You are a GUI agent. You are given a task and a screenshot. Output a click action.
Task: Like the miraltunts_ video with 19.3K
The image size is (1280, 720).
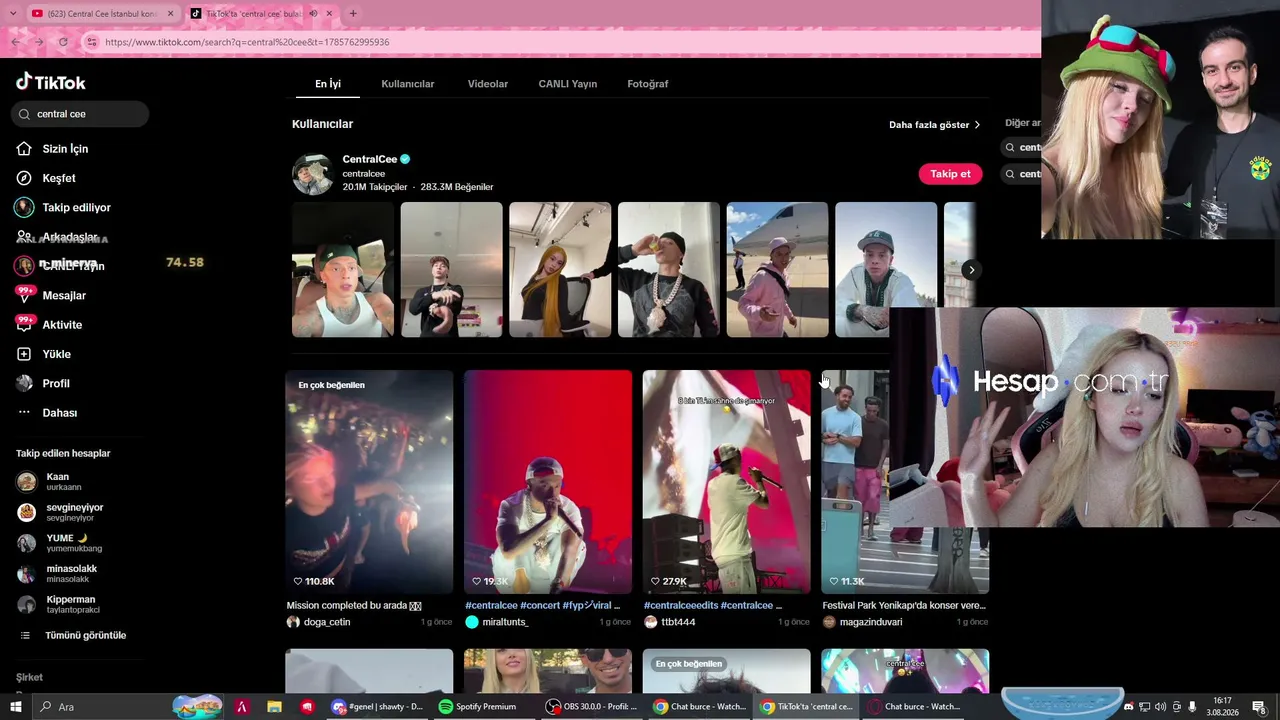click(477, 581)
